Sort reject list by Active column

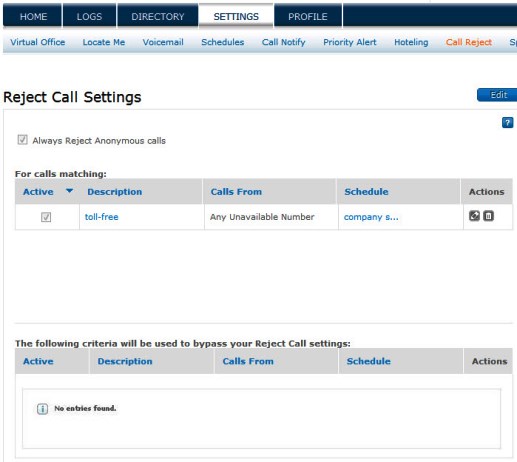click(38, 192)
